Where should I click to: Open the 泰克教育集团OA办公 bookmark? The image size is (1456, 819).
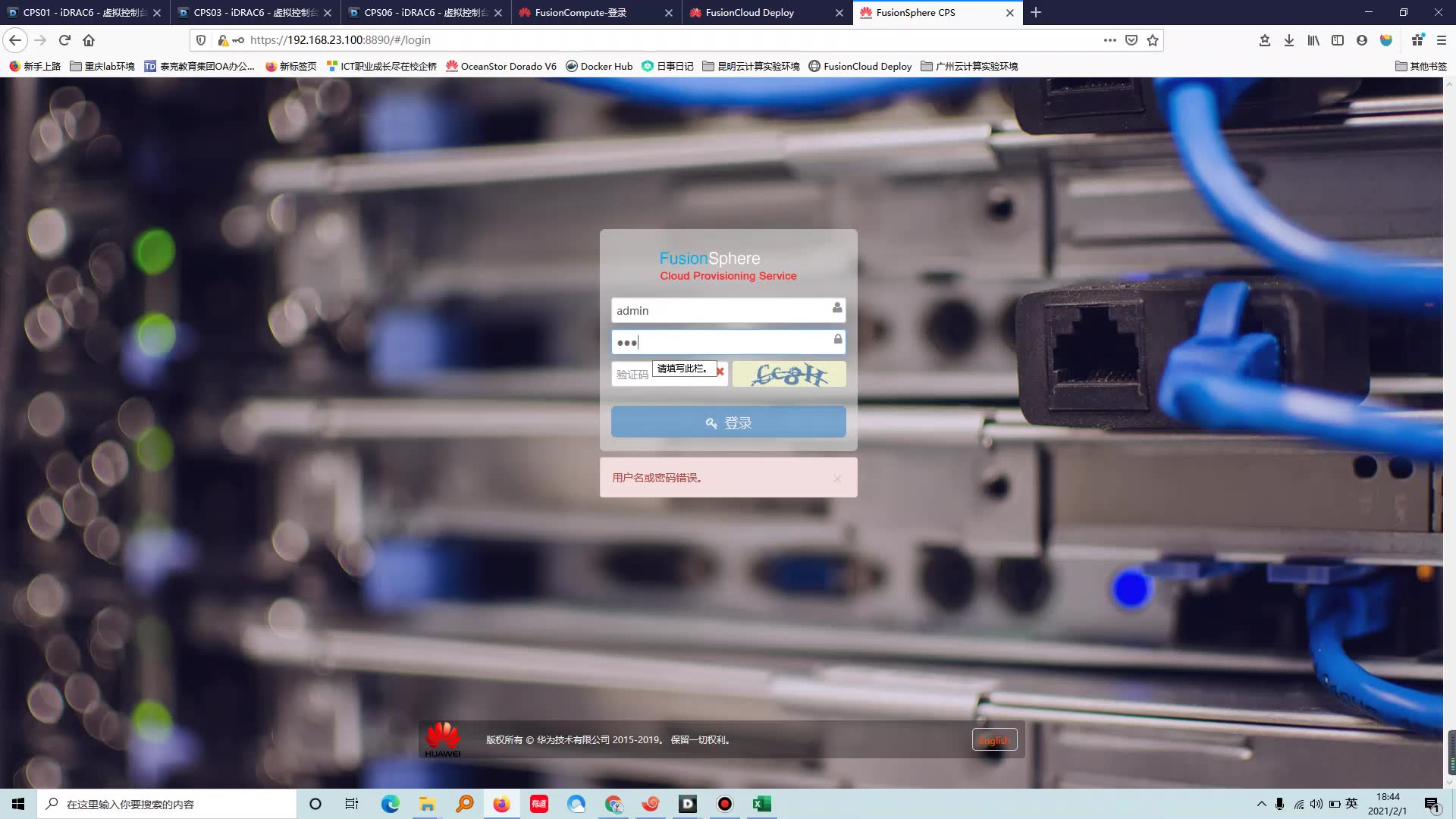(199, 66)
